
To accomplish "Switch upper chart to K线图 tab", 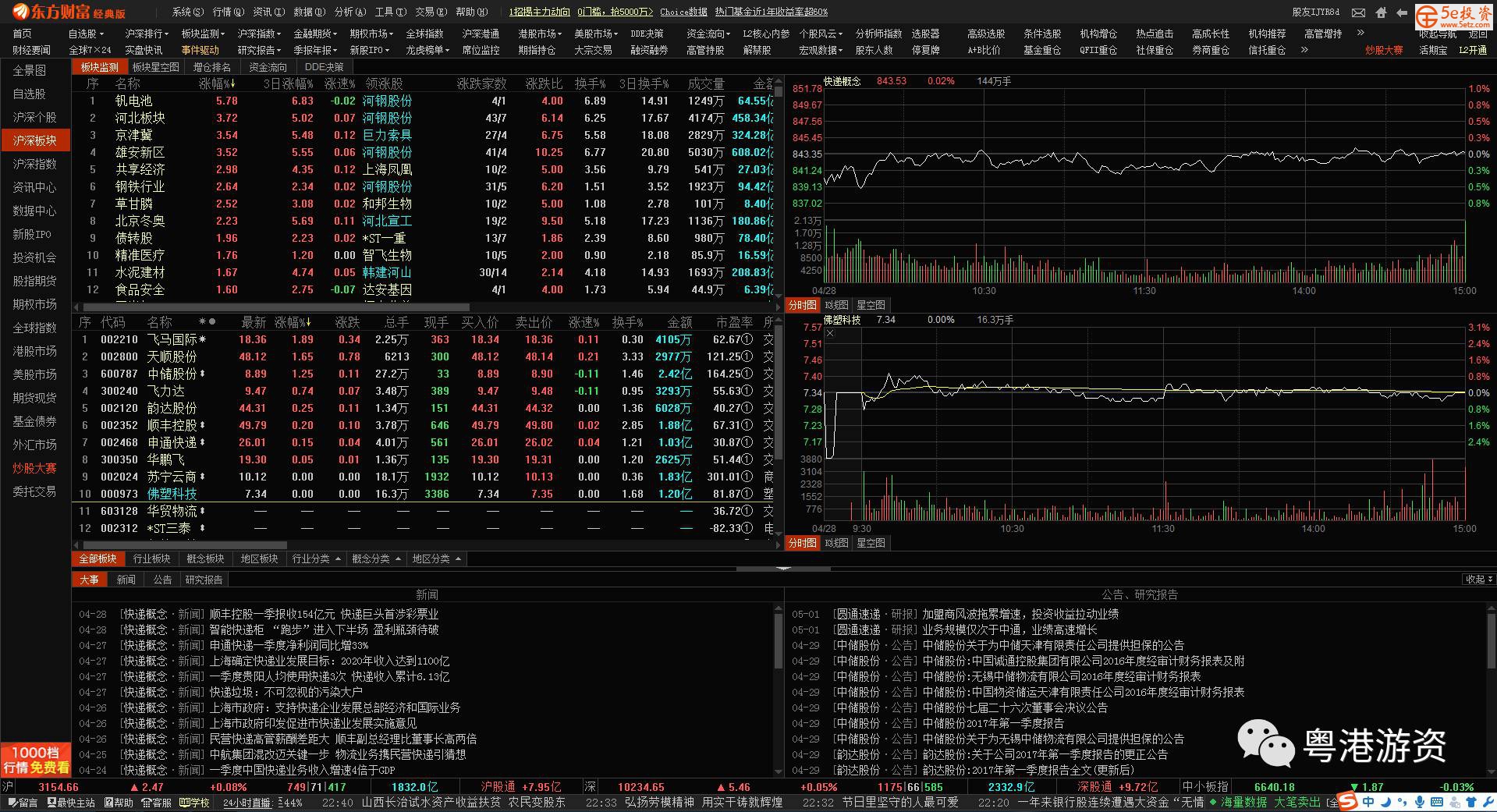I will pyautogui.click(x=835, y=305).
